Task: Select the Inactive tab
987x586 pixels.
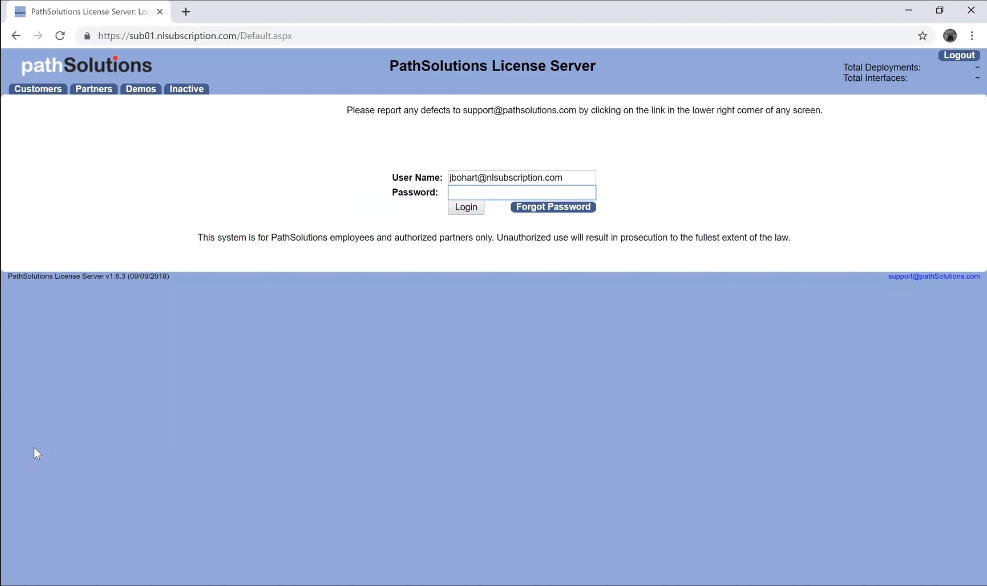Action: tap(186, 89)
